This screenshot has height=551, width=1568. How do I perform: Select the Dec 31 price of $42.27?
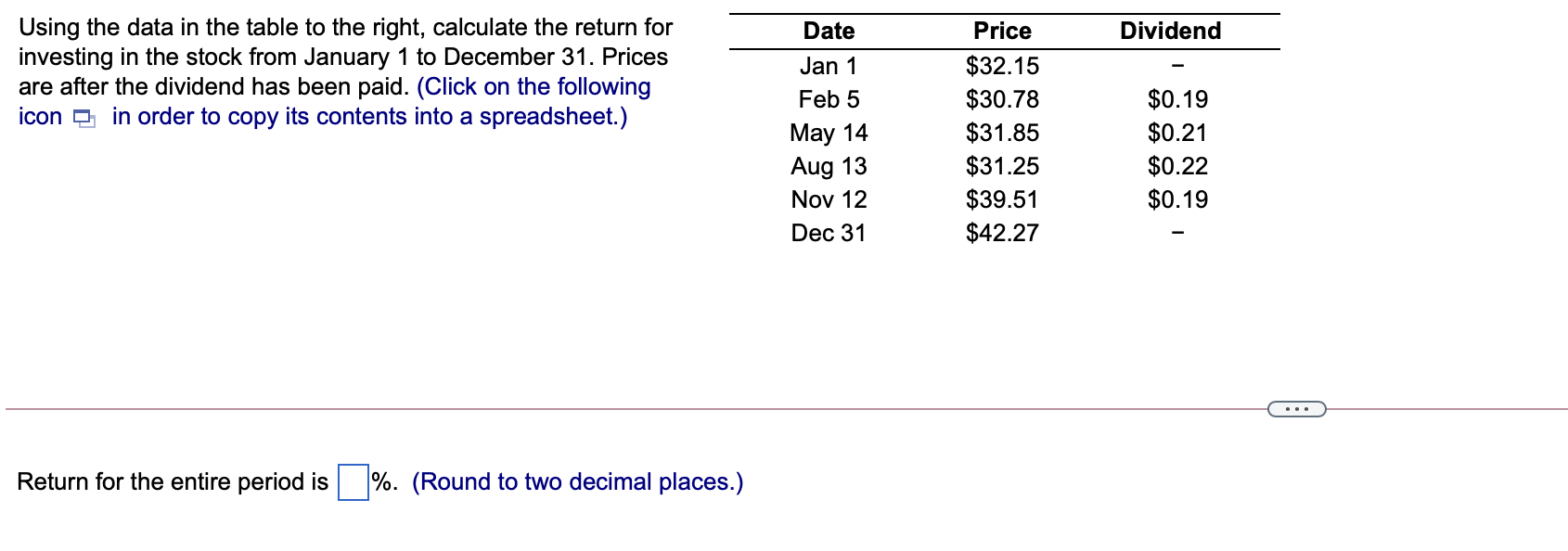tap(1002, 233)
